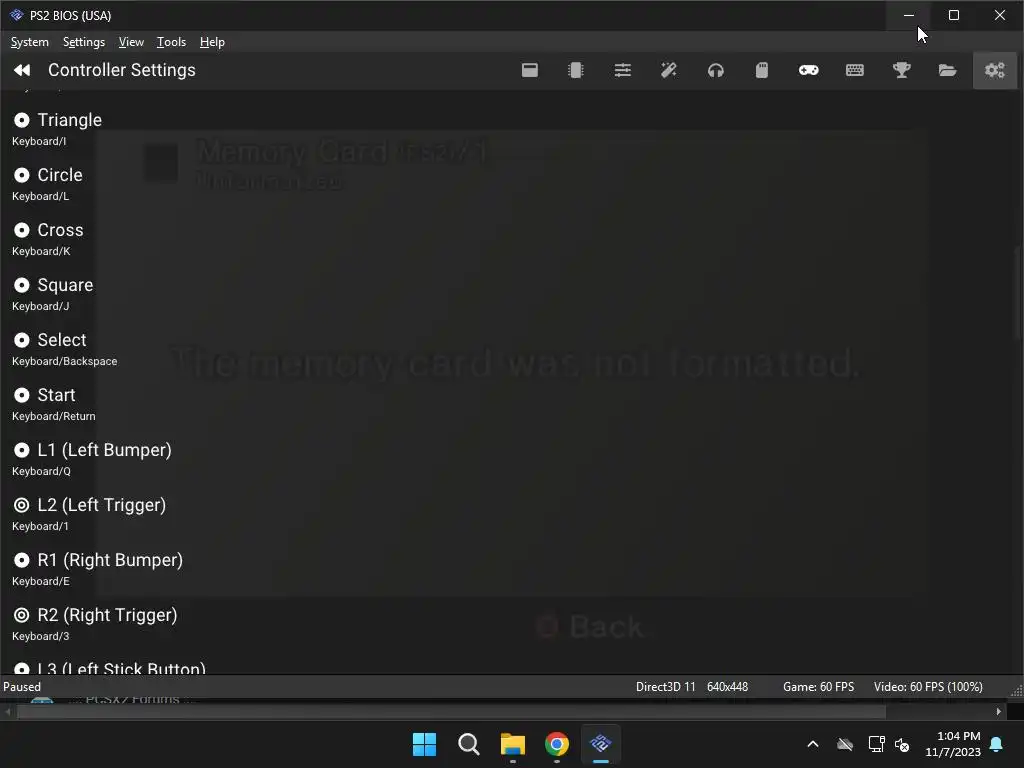
Task: Click the Game: 60 FPS status
Action: (x=818, y=687)
